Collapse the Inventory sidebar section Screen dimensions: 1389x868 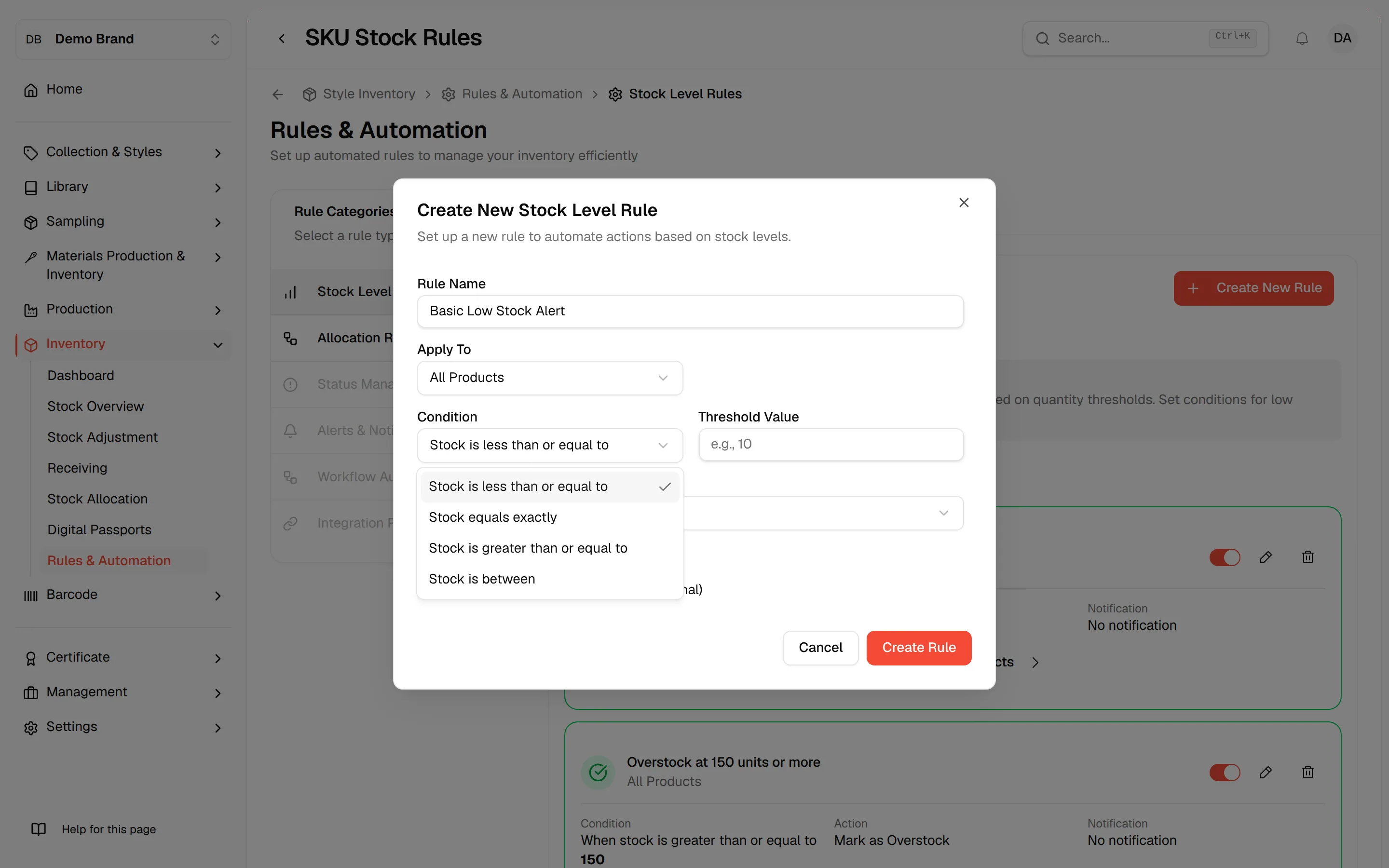coord(123,344)
